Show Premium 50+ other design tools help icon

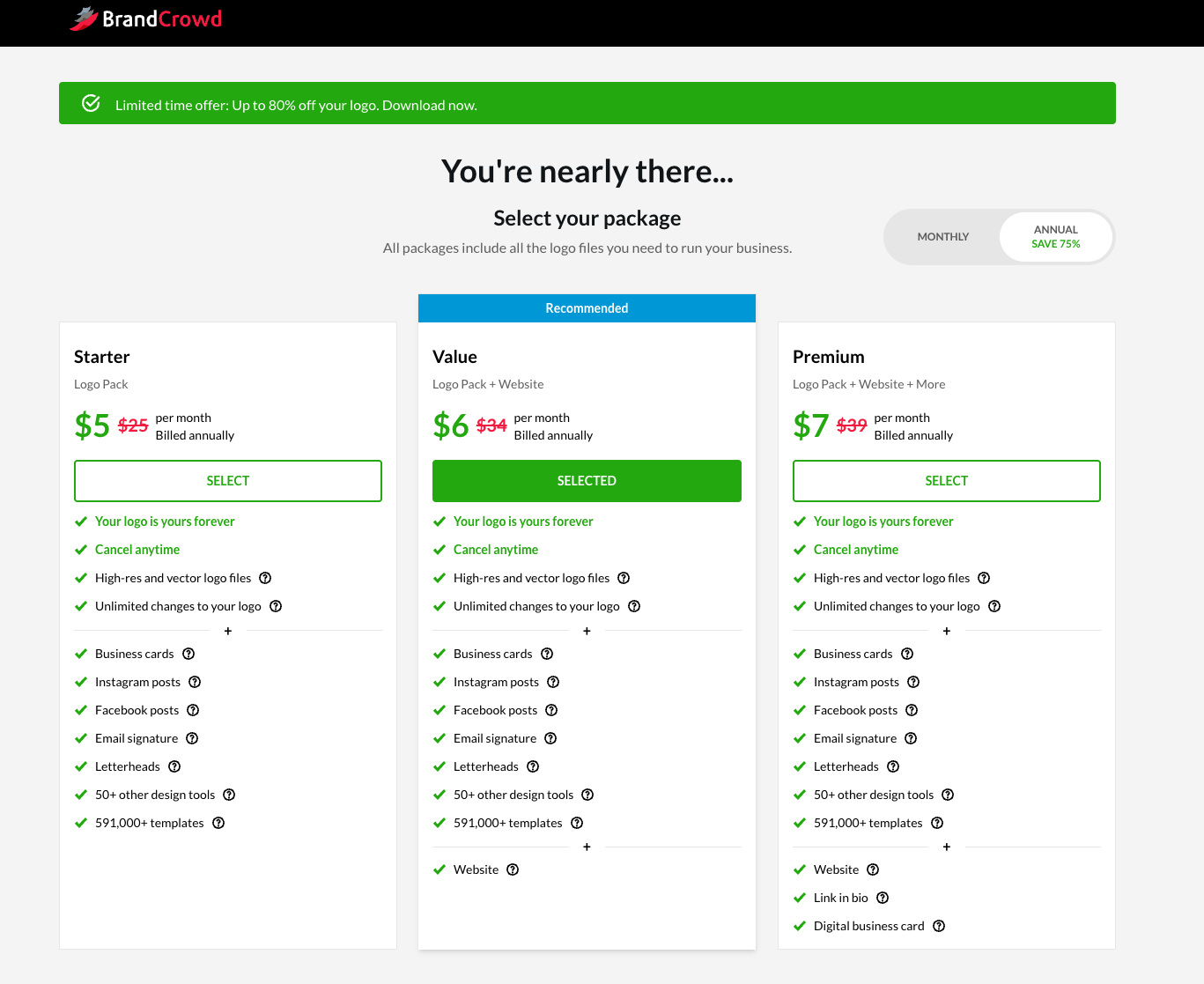click(948, 795)
